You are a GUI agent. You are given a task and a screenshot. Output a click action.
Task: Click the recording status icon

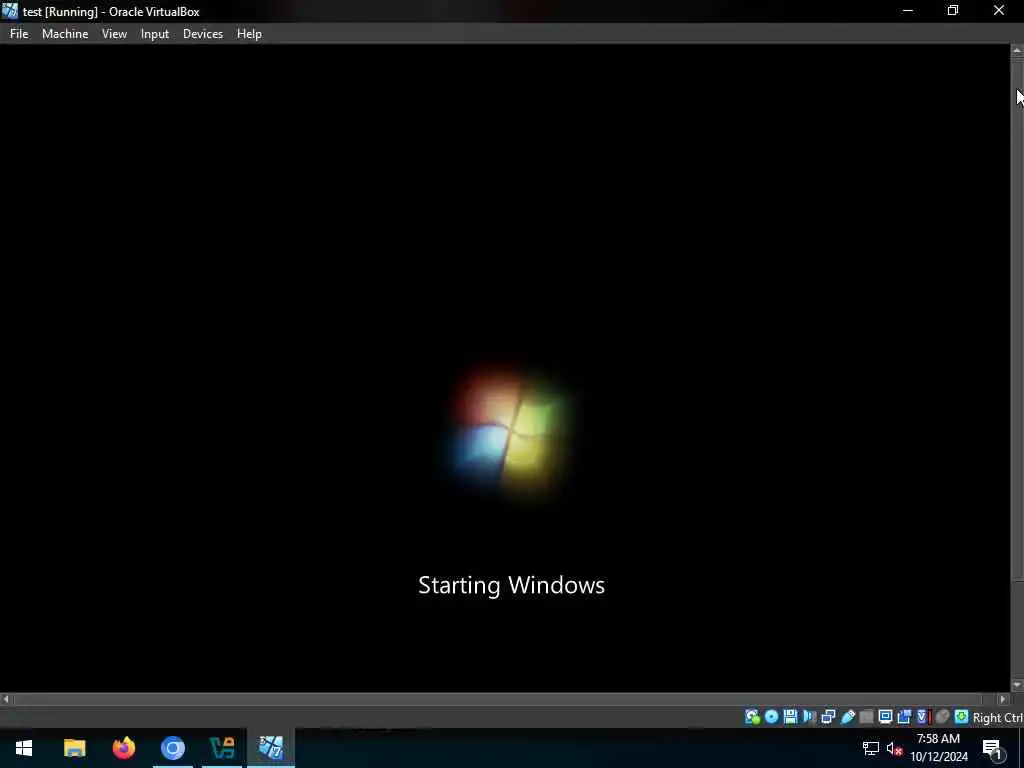904,717
